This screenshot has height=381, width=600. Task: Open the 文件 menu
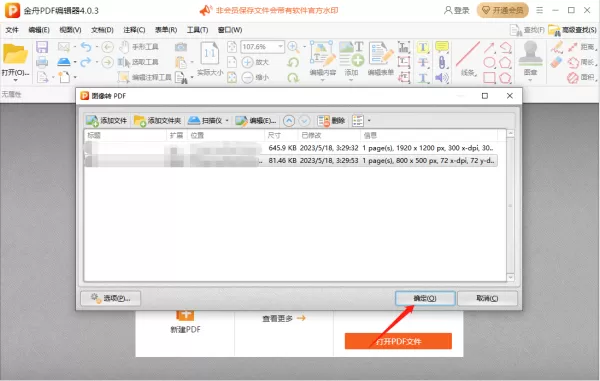12,30
